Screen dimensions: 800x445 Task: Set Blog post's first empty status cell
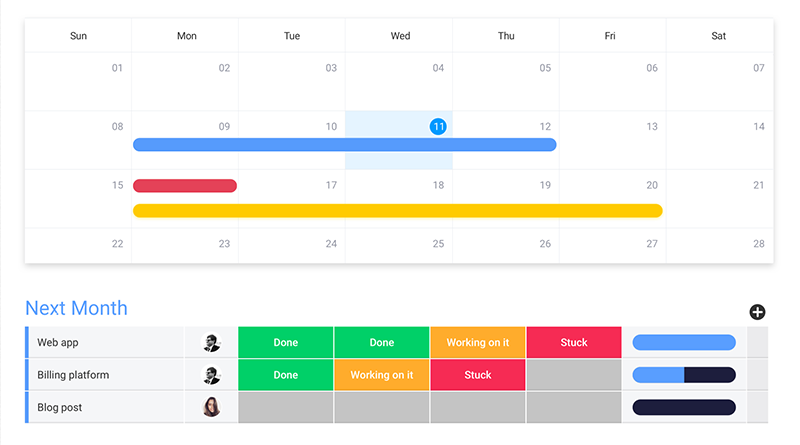click(x=286, y=407)
